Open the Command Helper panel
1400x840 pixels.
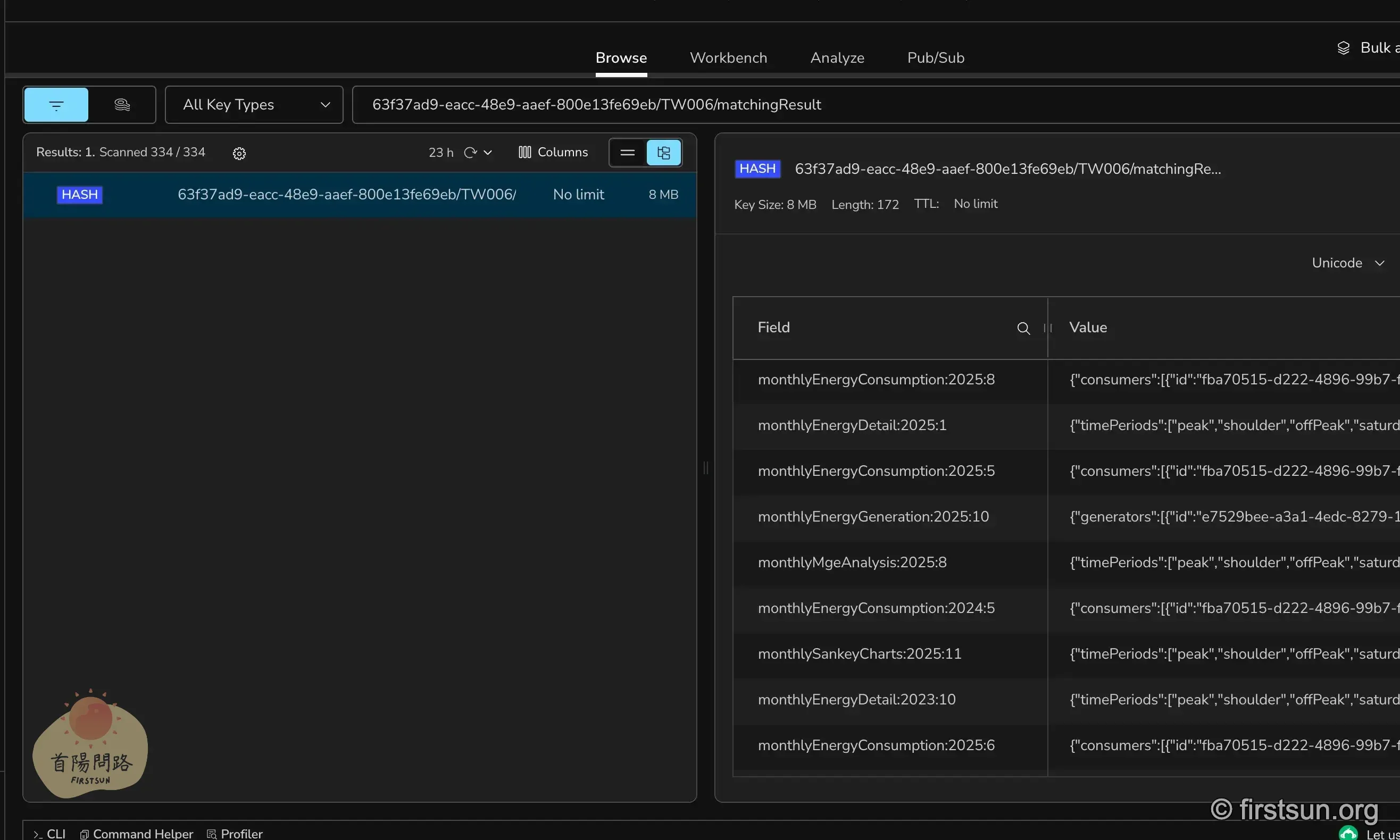[x=137, y=833]
